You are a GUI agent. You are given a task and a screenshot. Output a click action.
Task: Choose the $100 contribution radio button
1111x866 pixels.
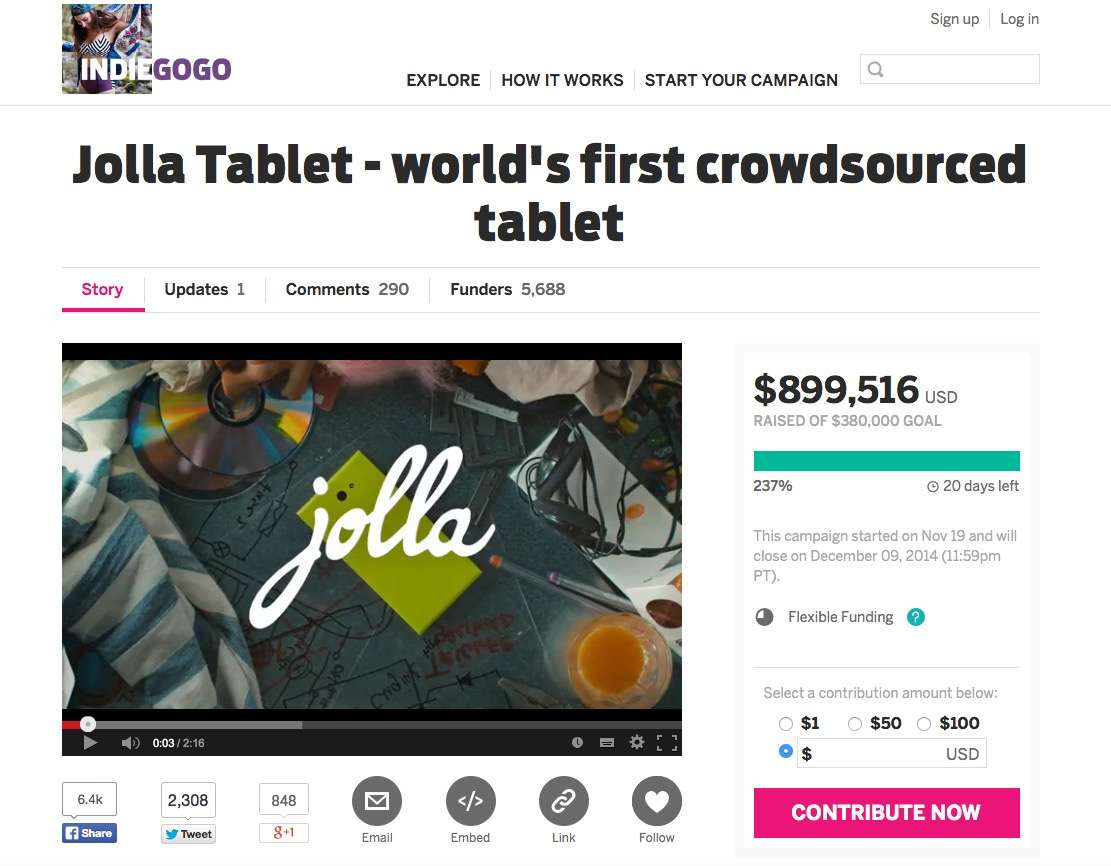924,724
